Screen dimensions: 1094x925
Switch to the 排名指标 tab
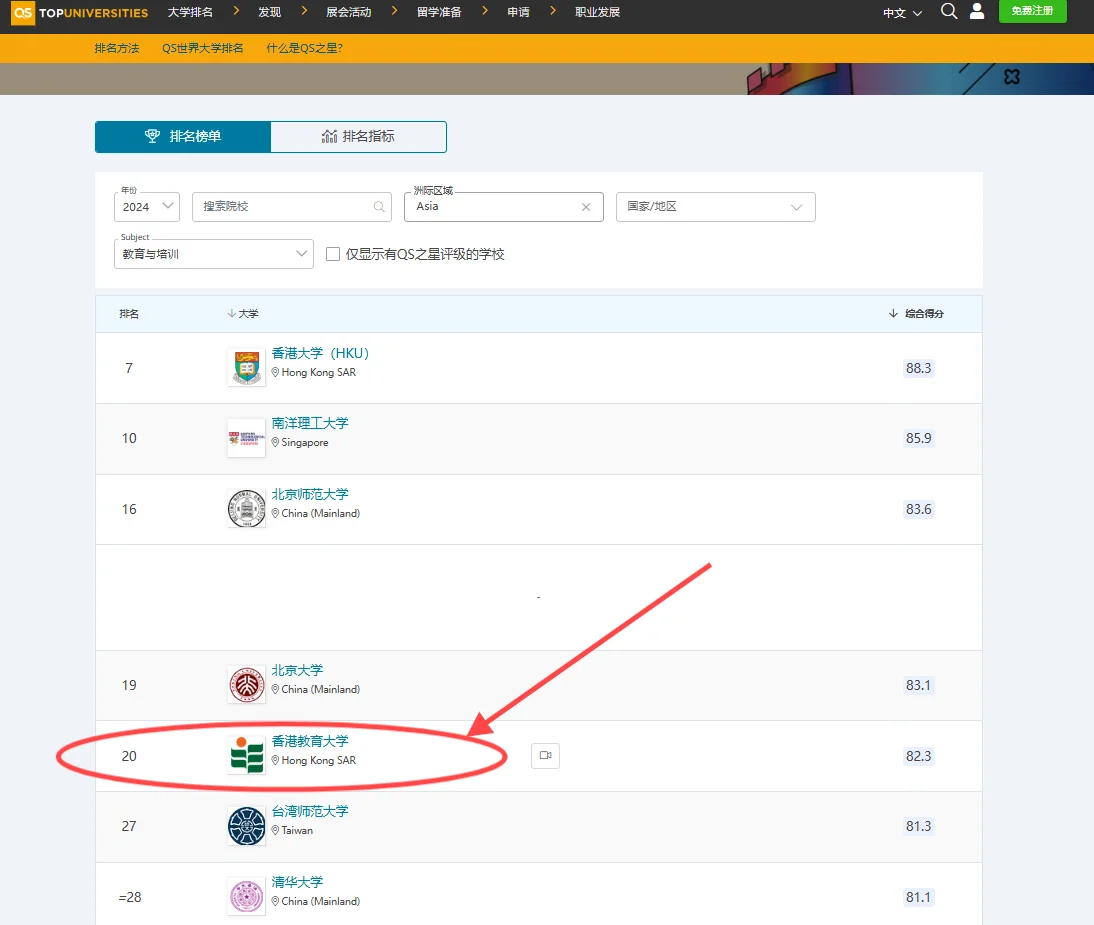(x=358, y=136)
